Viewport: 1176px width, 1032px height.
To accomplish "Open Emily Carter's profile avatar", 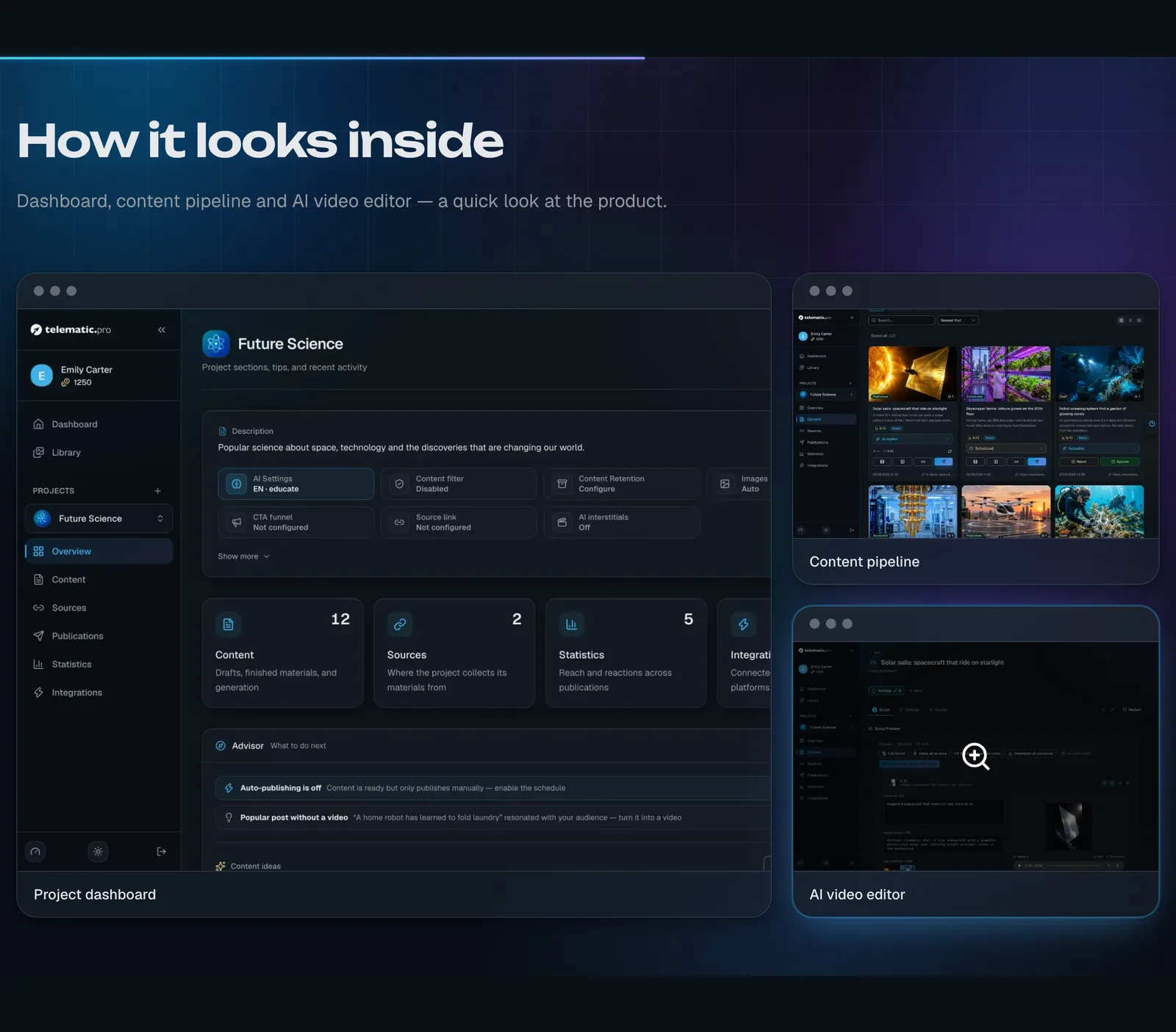I will 41,376.
